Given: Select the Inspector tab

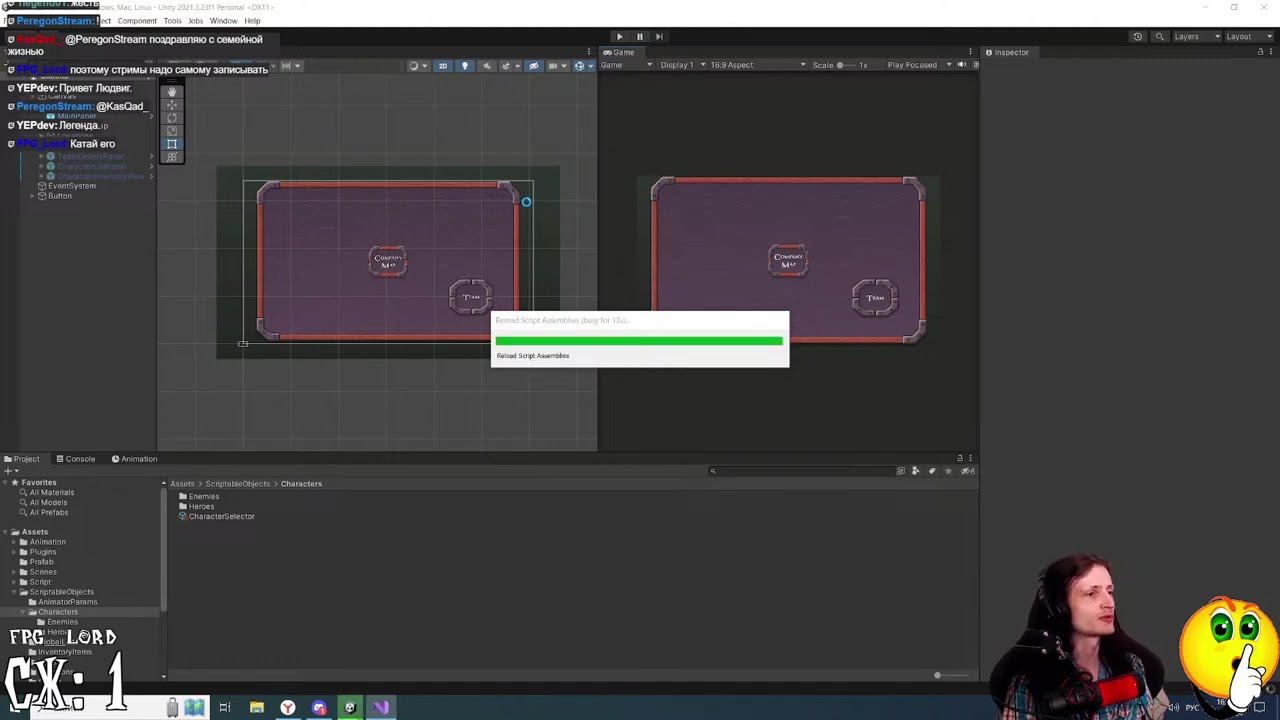Looking at the screenshot, I should (x=1006, y=52).
